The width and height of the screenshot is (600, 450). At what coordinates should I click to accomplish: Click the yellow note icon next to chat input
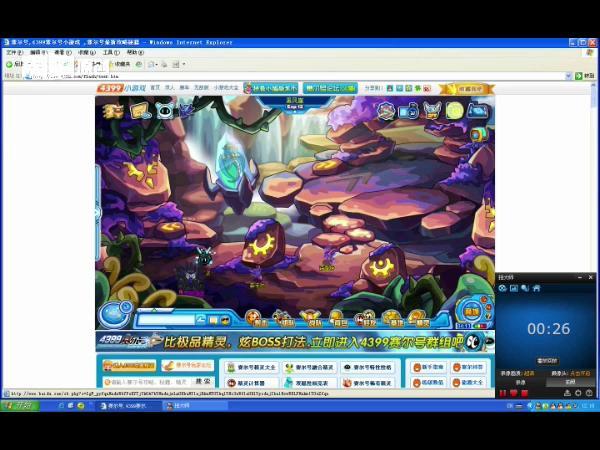pos(213,320)
